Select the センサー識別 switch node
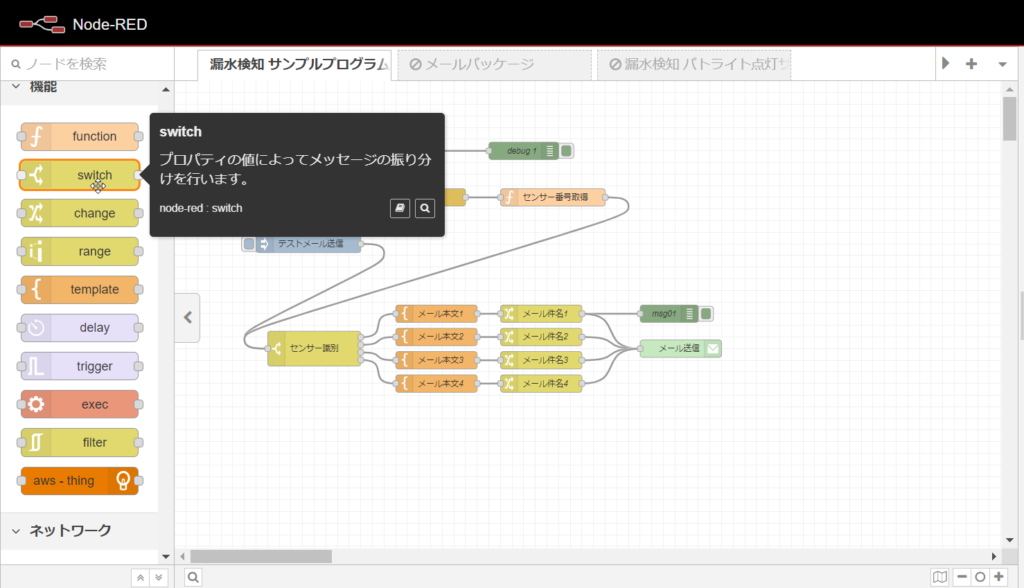This screenshot has height=588, width=1024. (314, 348)
